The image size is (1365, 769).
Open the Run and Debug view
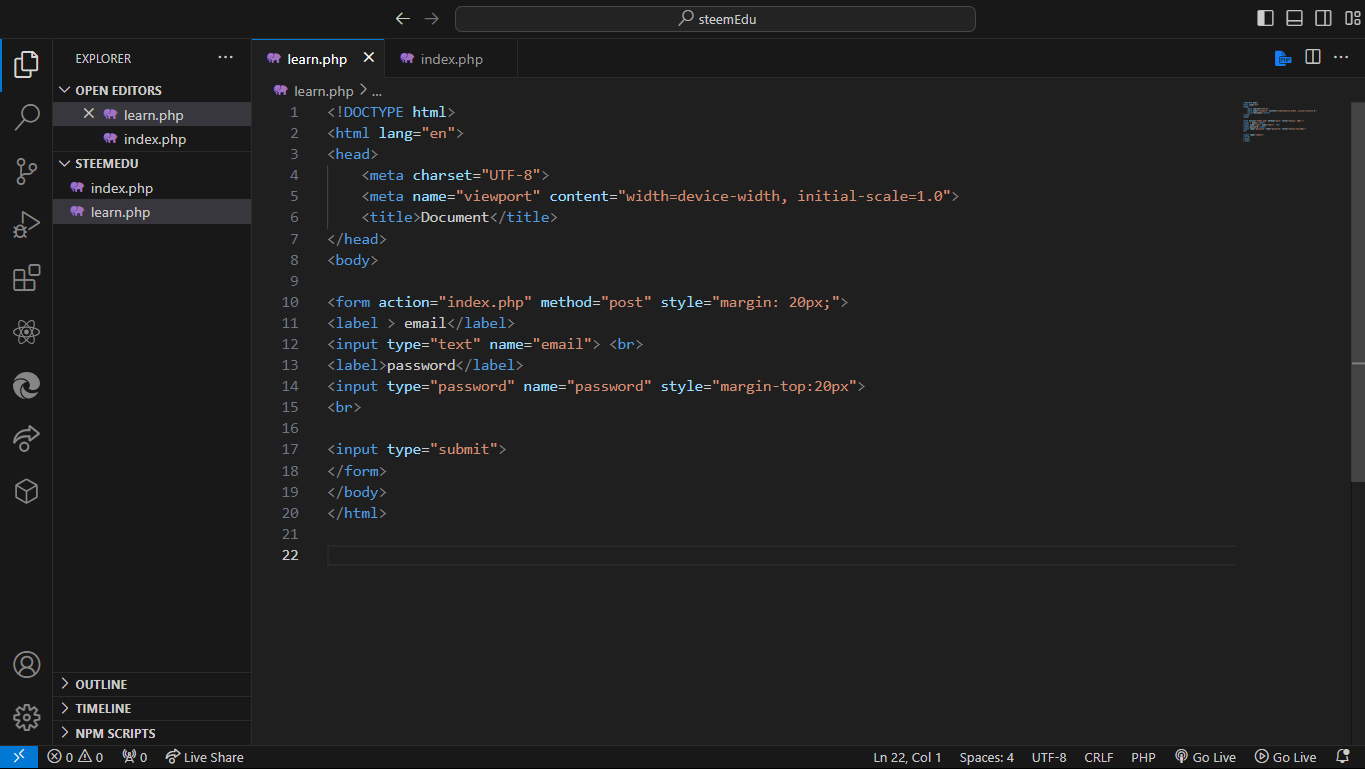point(26,225)
